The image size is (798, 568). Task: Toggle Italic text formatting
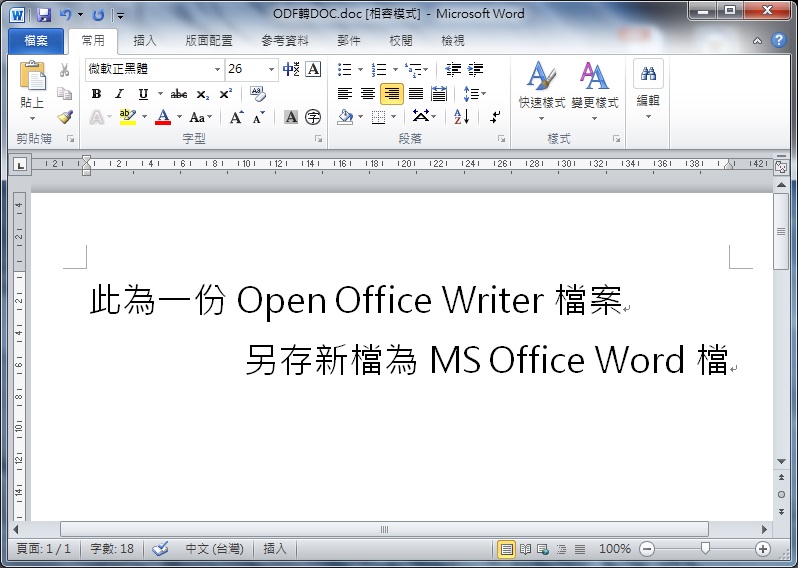click(x=120, y=94)
